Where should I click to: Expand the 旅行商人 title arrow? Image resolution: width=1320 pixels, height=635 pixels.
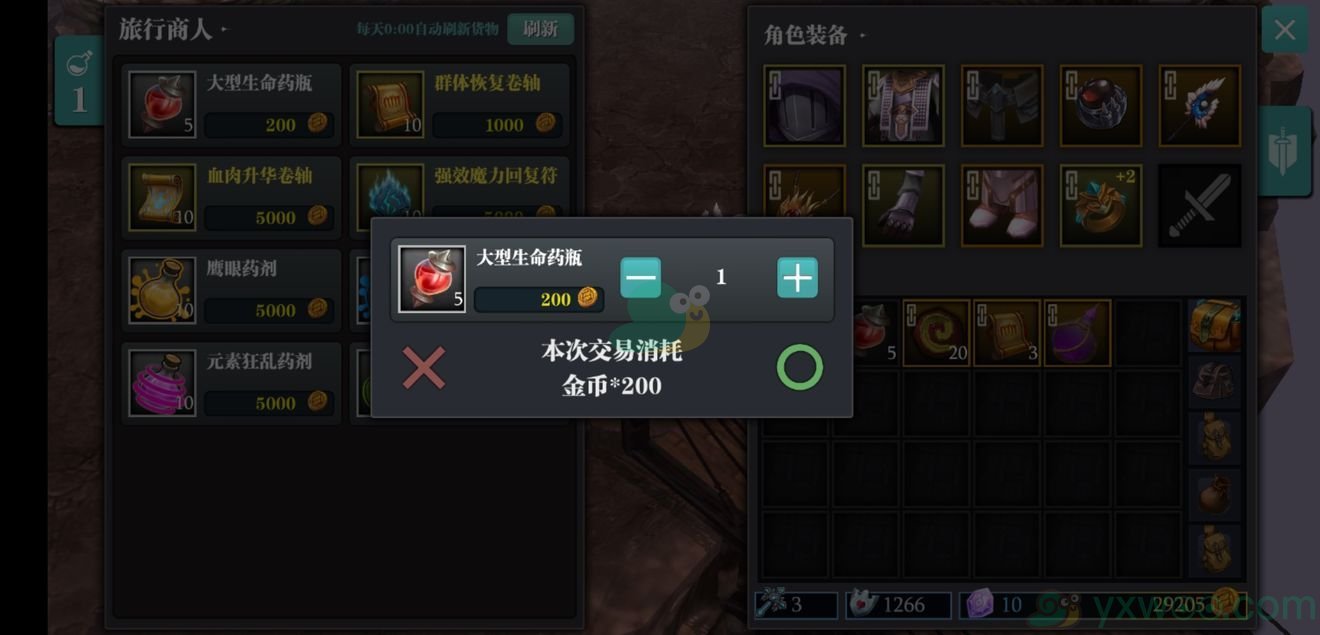224,30
